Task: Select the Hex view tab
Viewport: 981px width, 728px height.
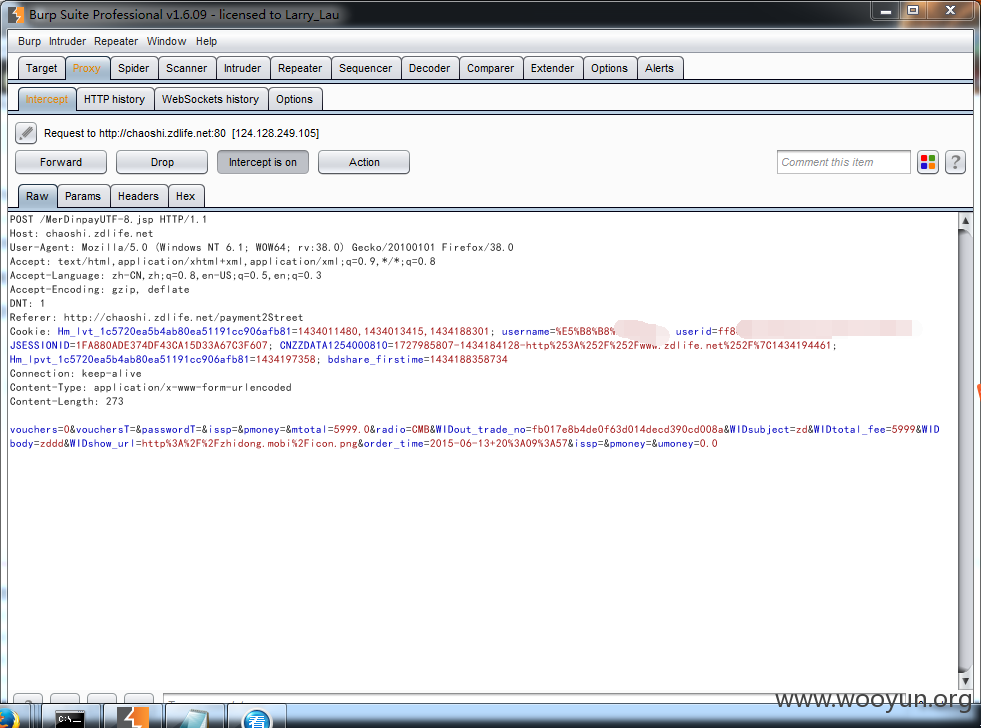Action: [185, 196]
